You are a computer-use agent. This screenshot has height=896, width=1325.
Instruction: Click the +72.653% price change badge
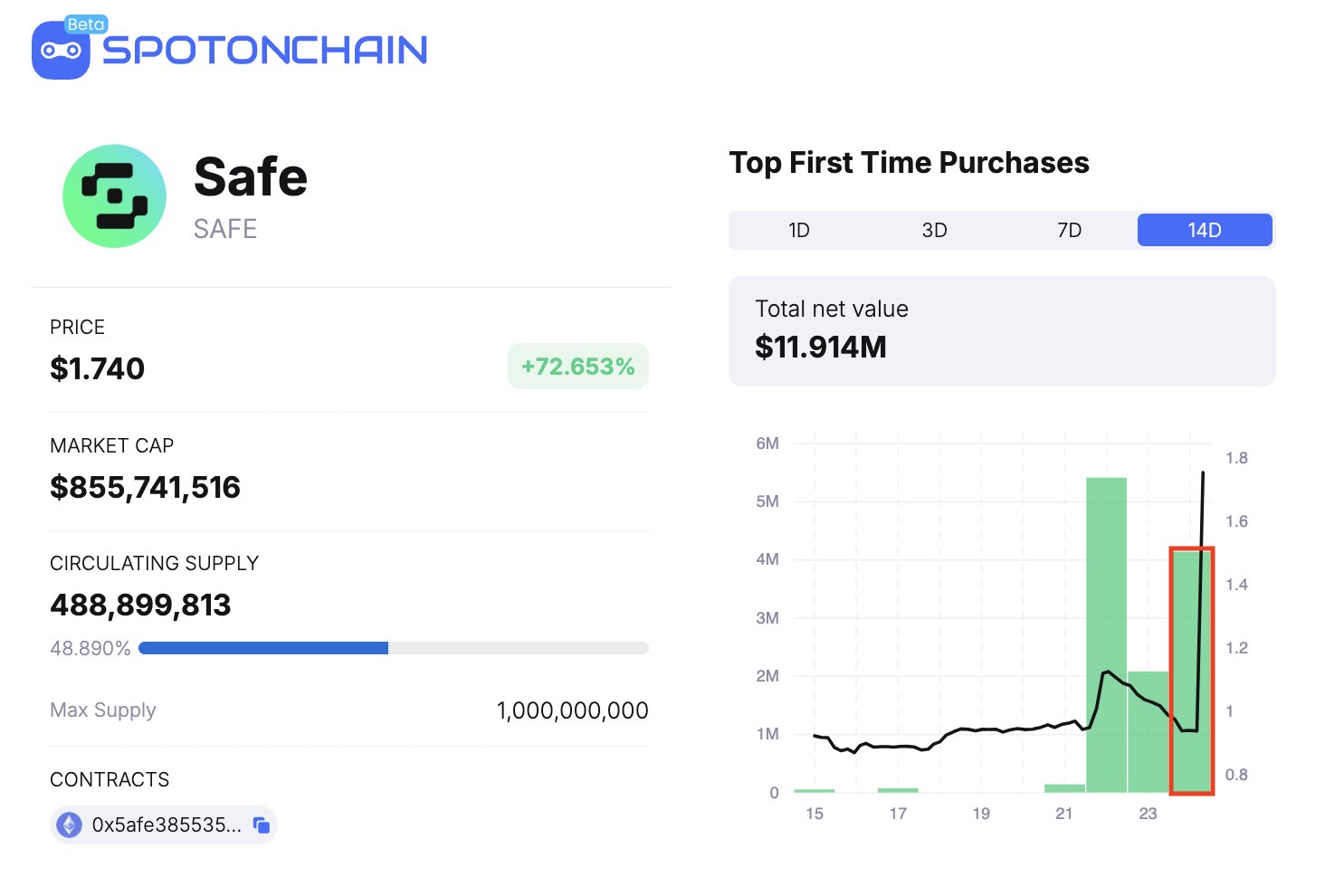(578, 367)
